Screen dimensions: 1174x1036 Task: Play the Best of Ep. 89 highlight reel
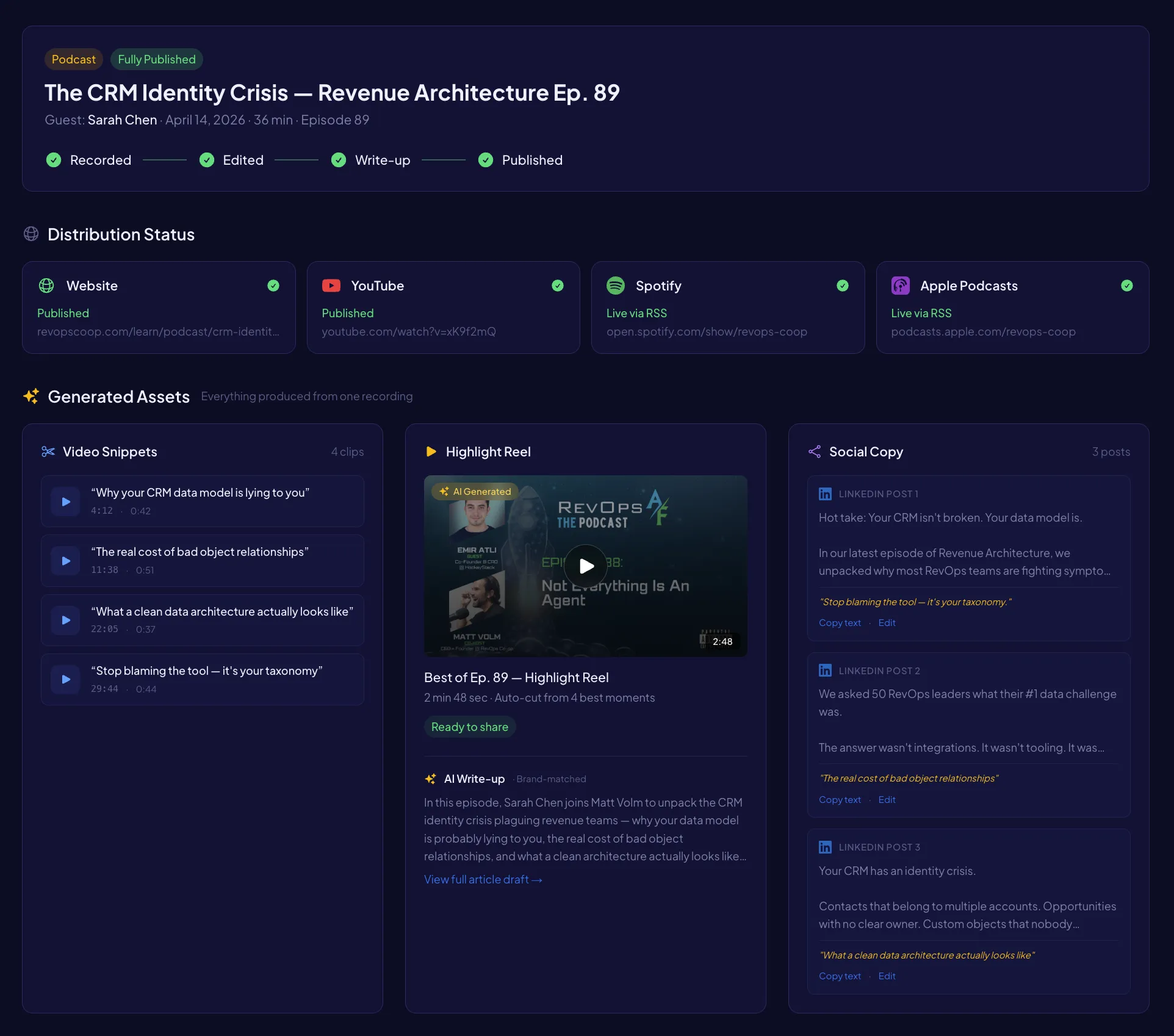coord(585,566)
